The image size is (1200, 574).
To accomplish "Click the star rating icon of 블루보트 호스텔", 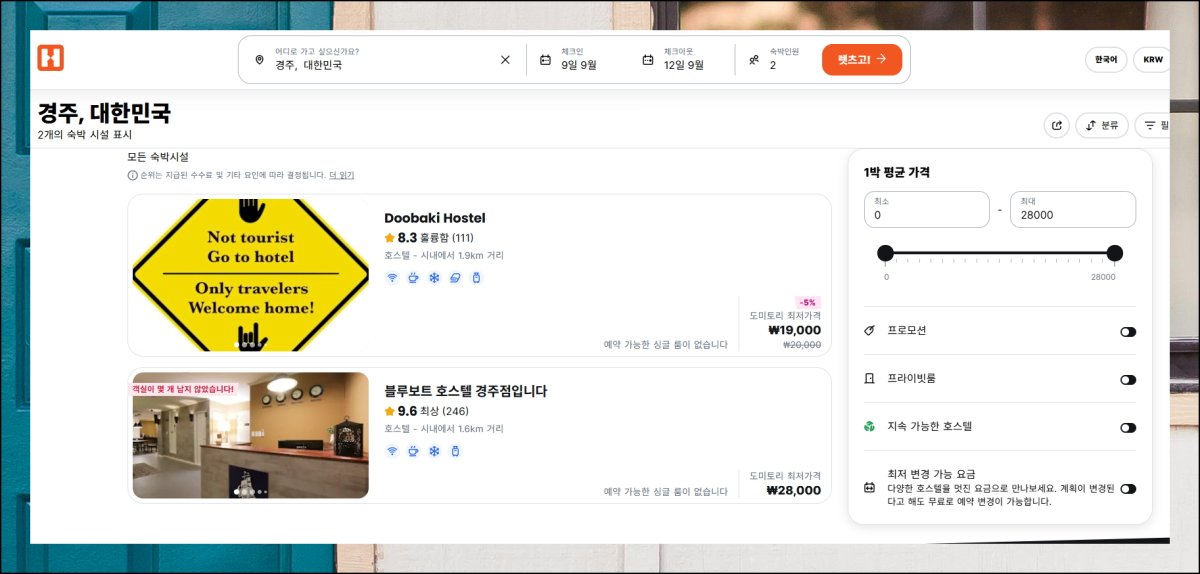I will [390, 411].
